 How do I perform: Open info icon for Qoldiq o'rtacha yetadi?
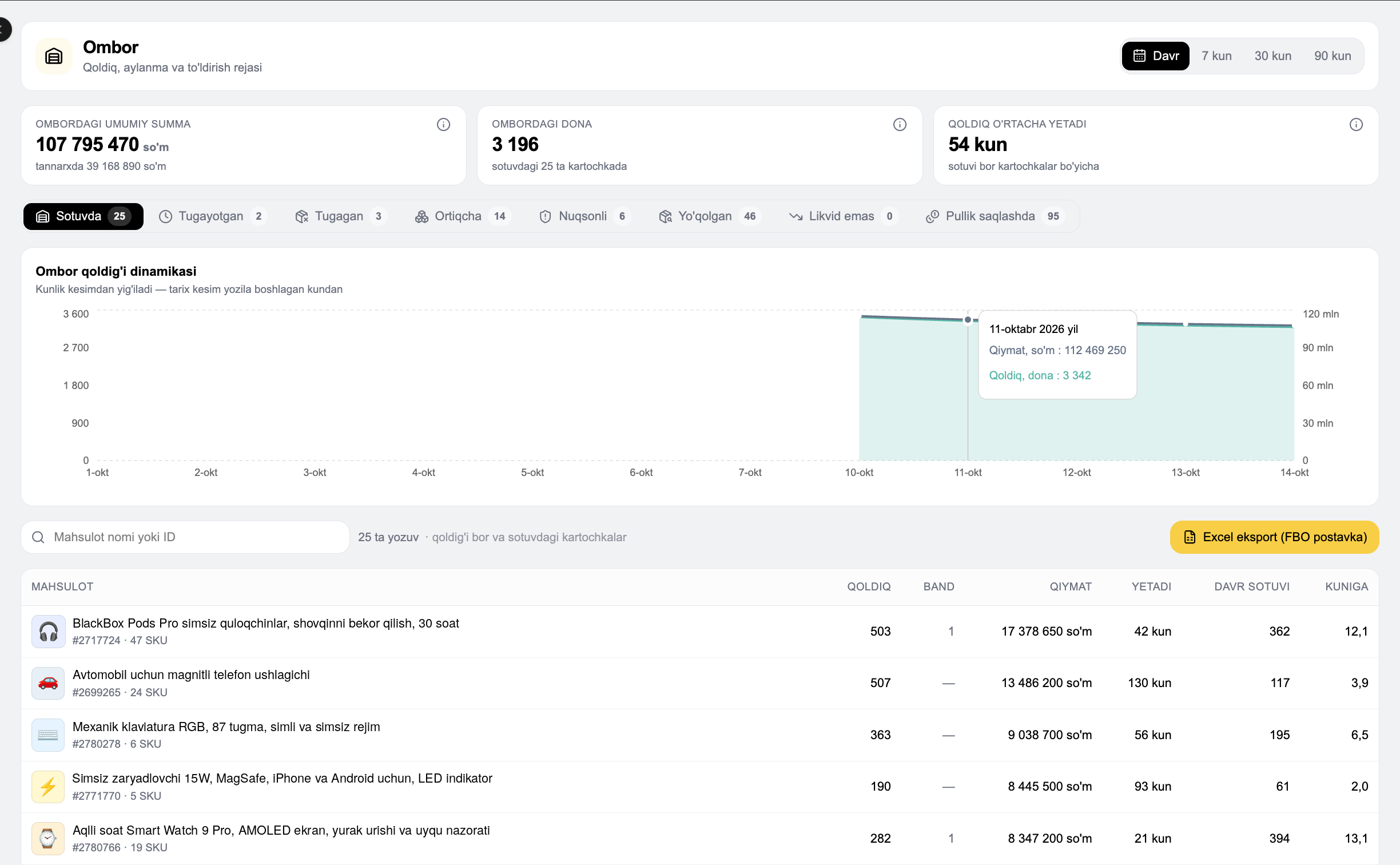point(1356,125)
